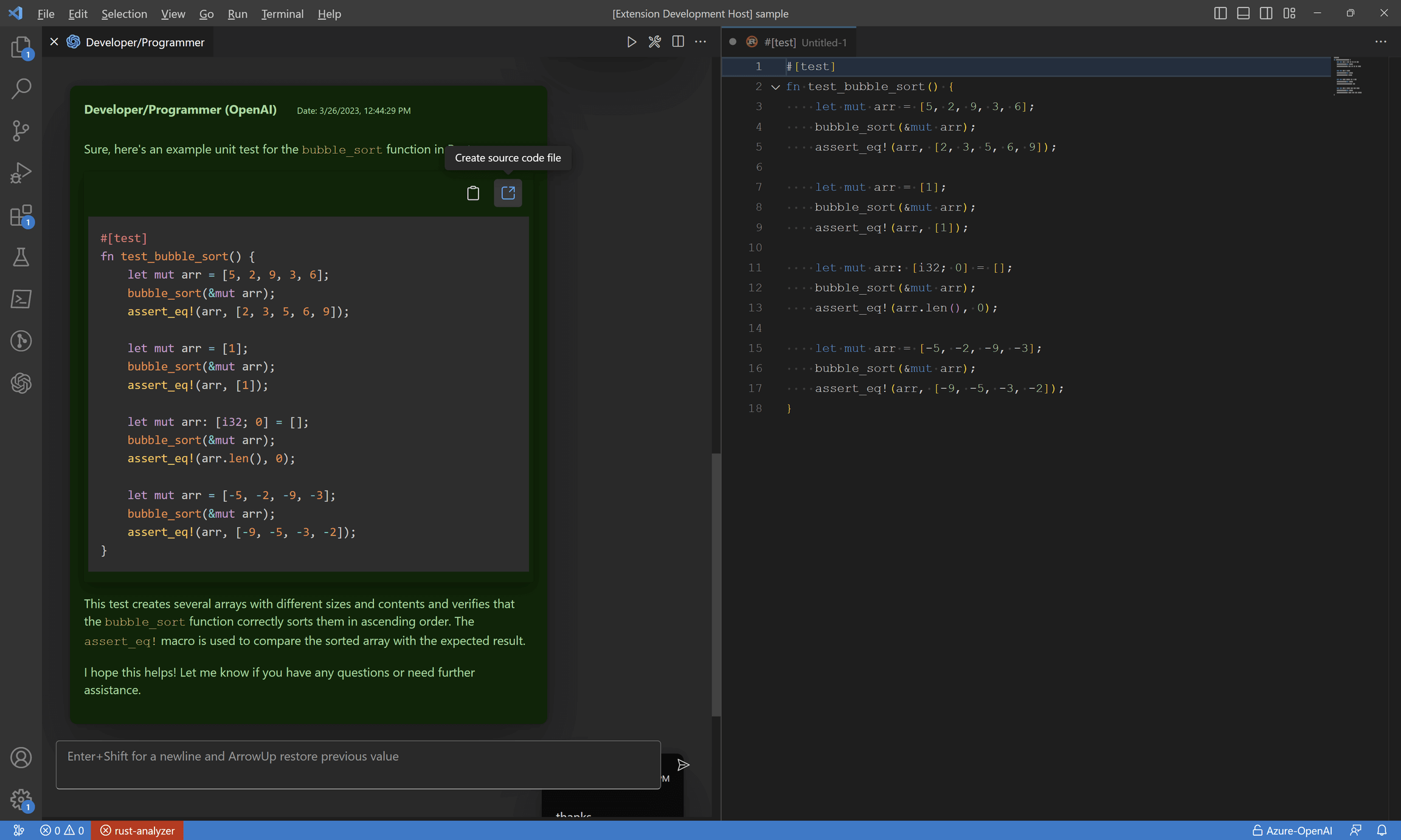This screenshot has height=840, width=1401.
Task: Open the Extensions view
Action: pyautogui.click(x=21, y=215)
